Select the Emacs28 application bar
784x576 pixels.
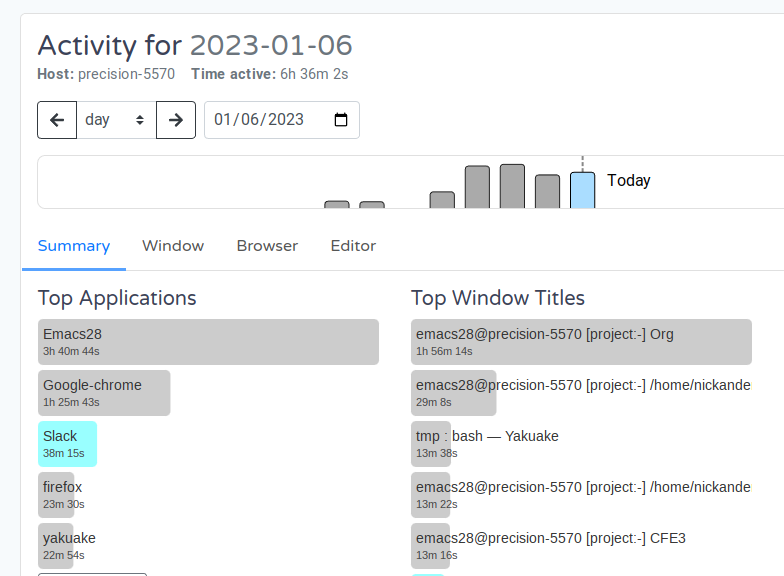pos(208,342)
